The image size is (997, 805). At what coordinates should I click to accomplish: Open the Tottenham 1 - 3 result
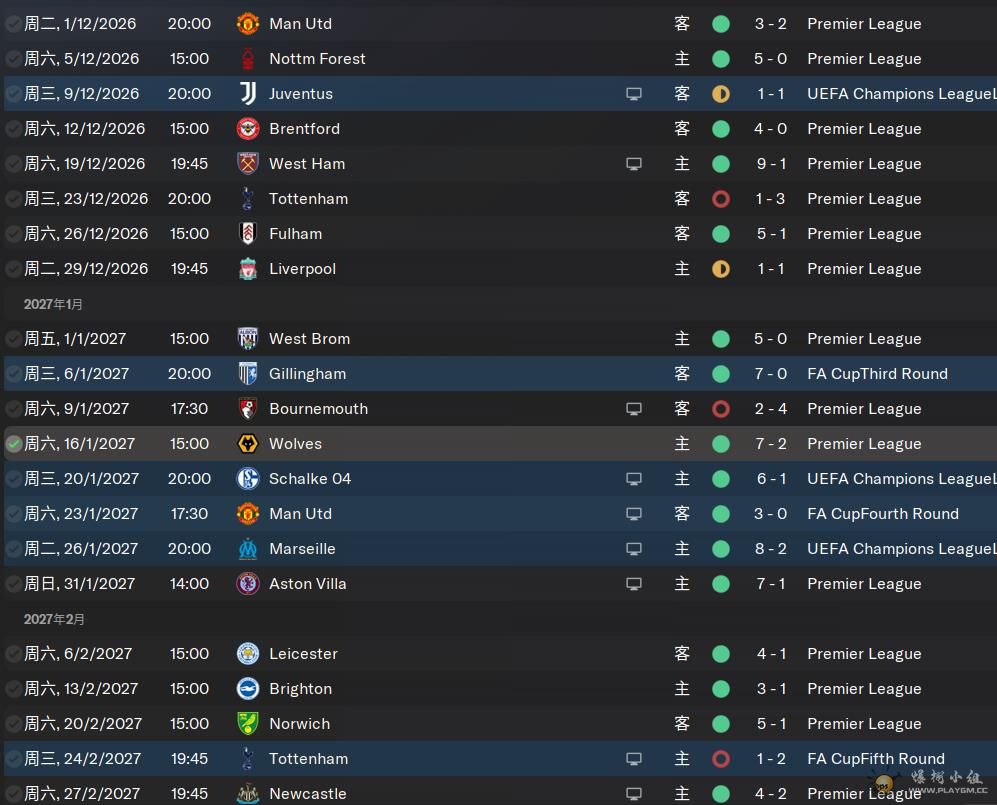click(x=770, y=199)
